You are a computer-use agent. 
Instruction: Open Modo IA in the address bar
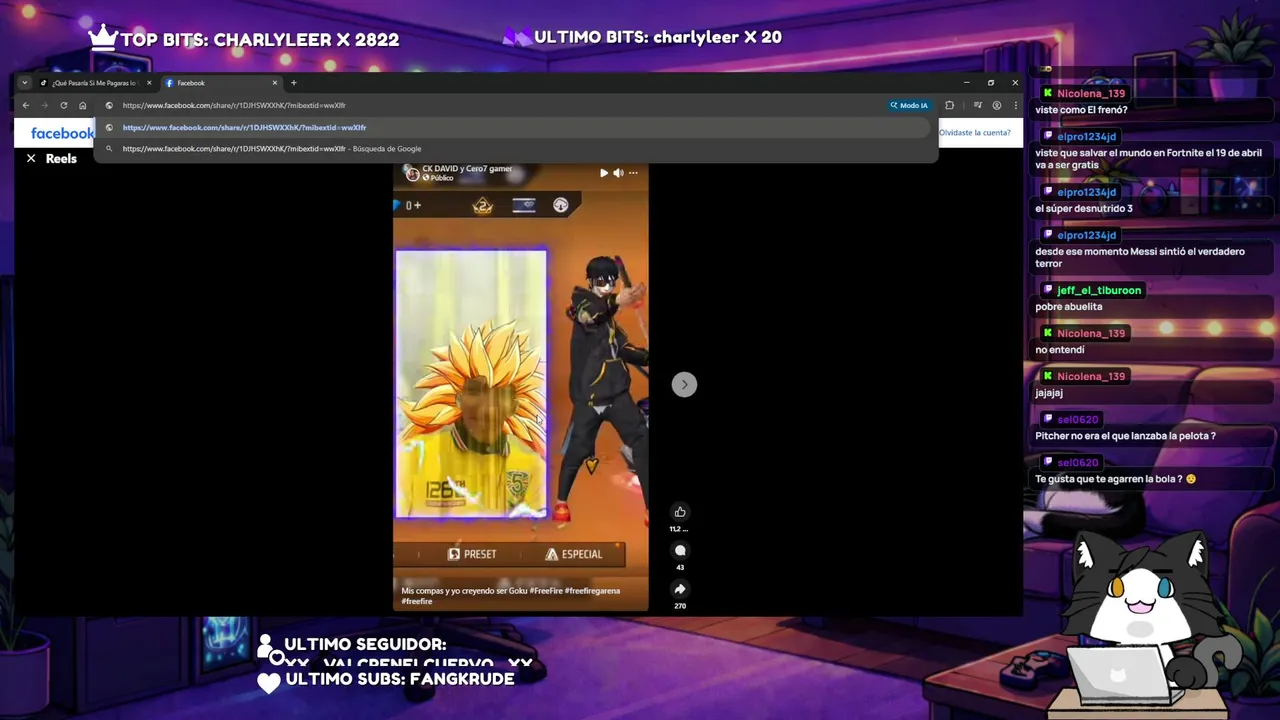pos(909,105)
